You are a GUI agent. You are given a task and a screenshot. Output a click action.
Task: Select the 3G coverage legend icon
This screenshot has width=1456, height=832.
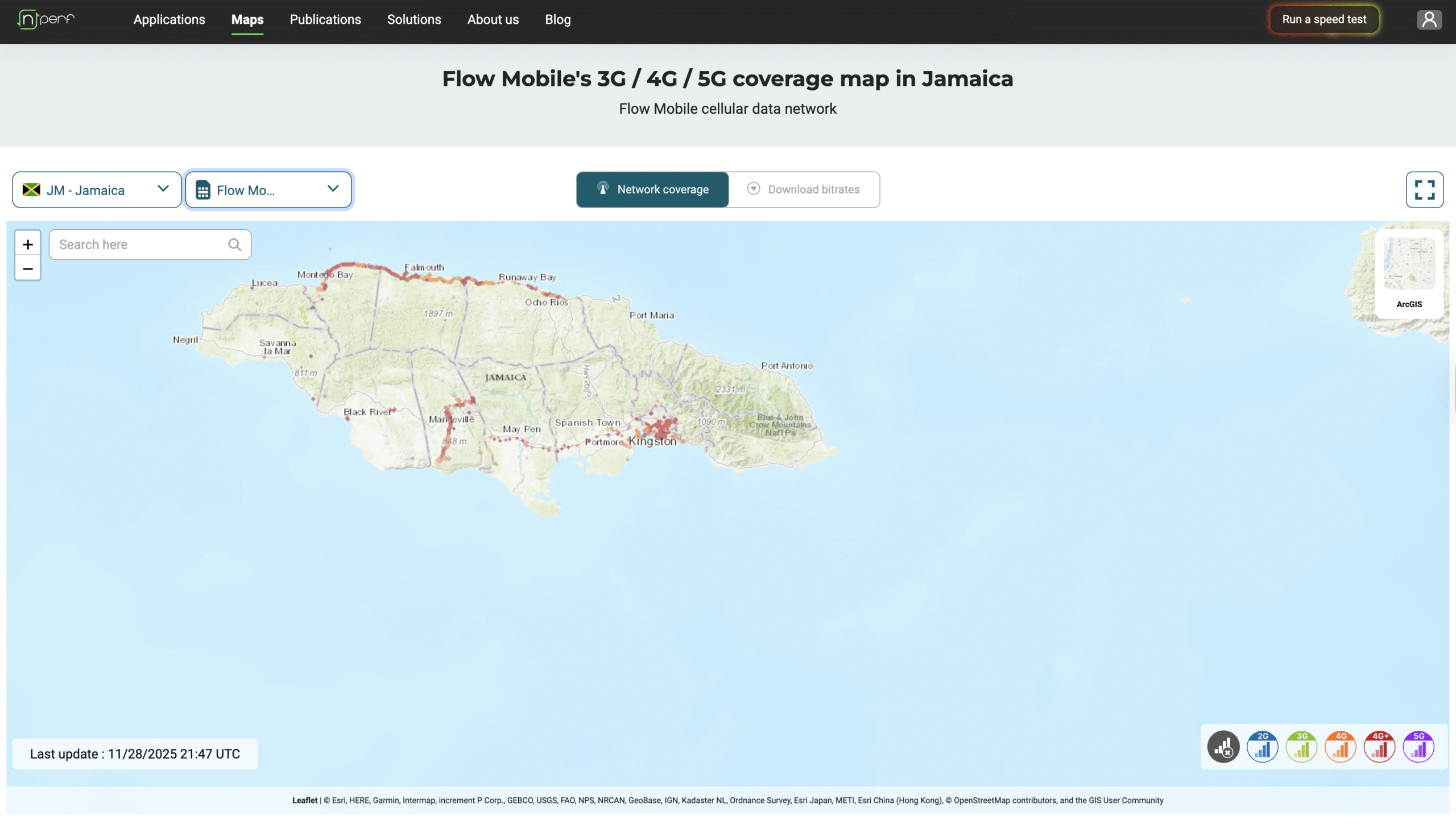pos(1302,746)
